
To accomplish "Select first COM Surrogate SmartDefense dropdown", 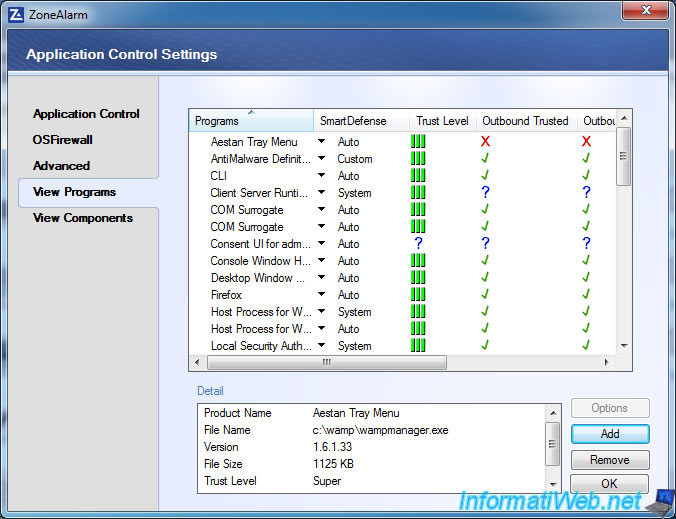I will pos(321,209).
